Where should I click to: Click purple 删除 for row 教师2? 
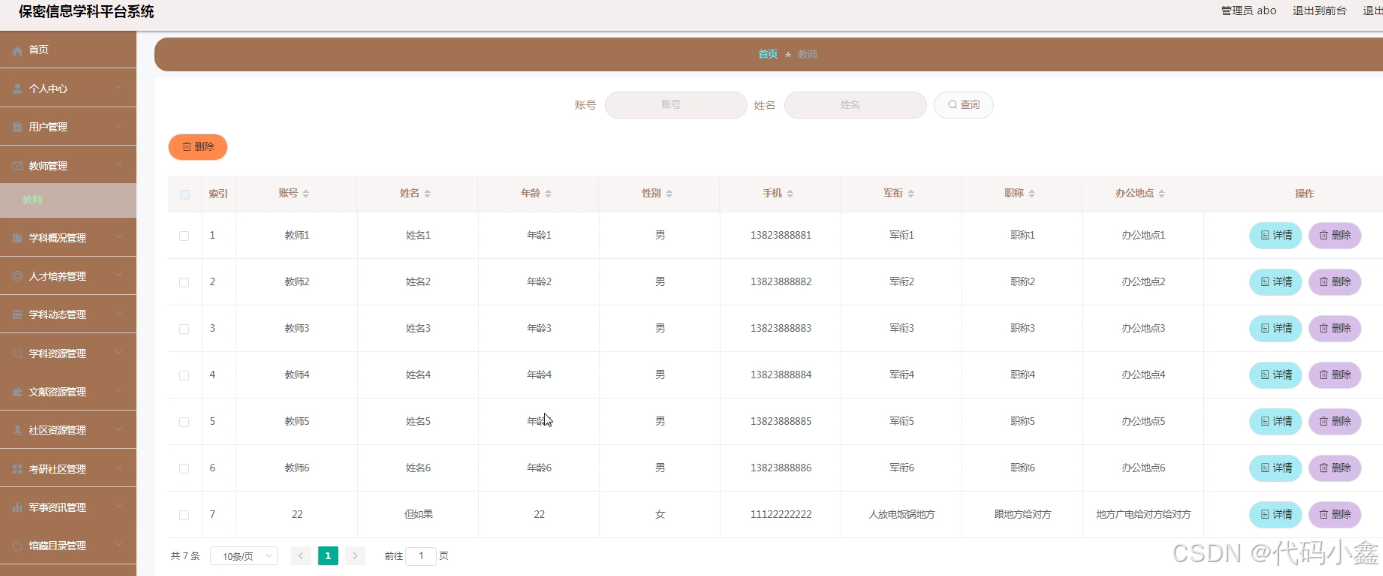[x=1335, y=282]
